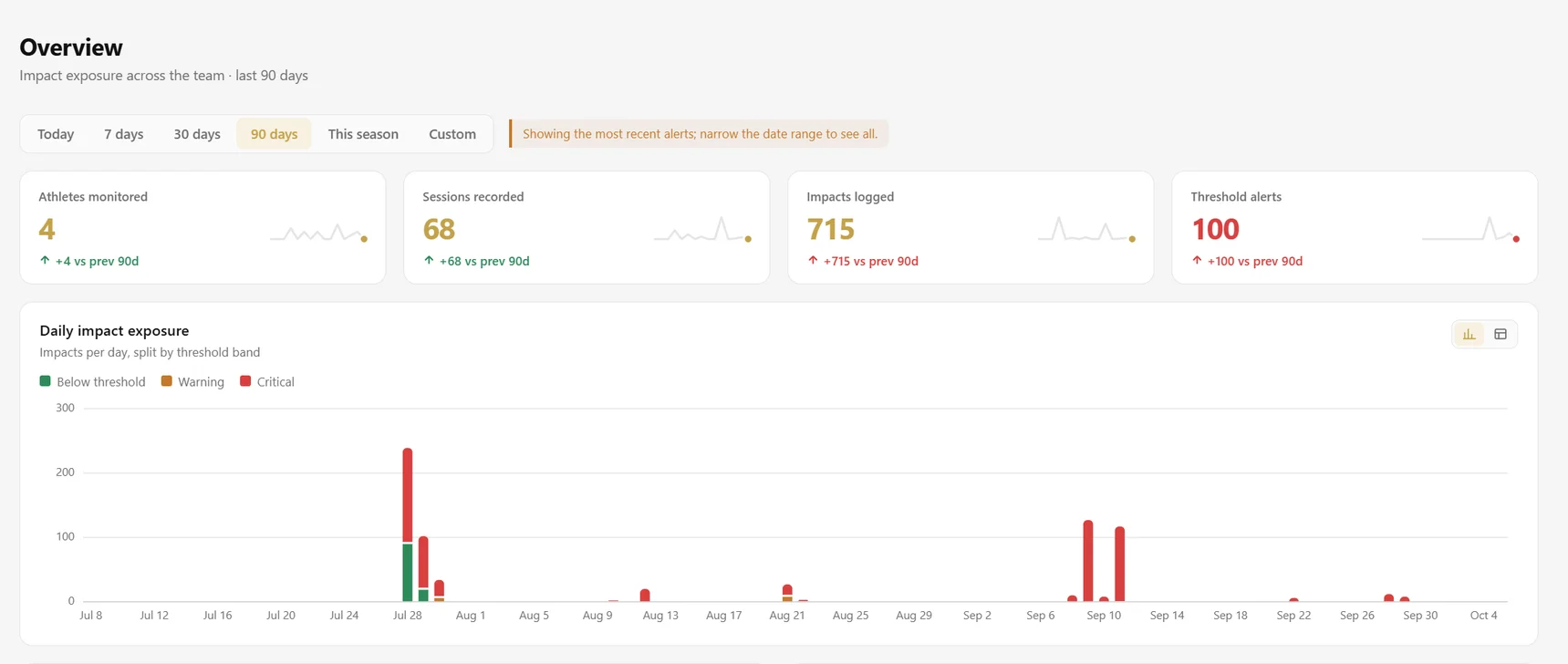The height and width of the screenshot is (664, 1568).
Task: Switch to the 30 days range
Action: 197,134
